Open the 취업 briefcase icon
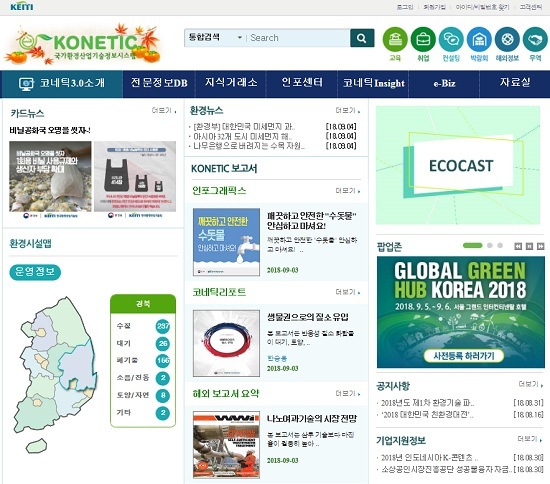550x484 pixels. tap(423, 39)
